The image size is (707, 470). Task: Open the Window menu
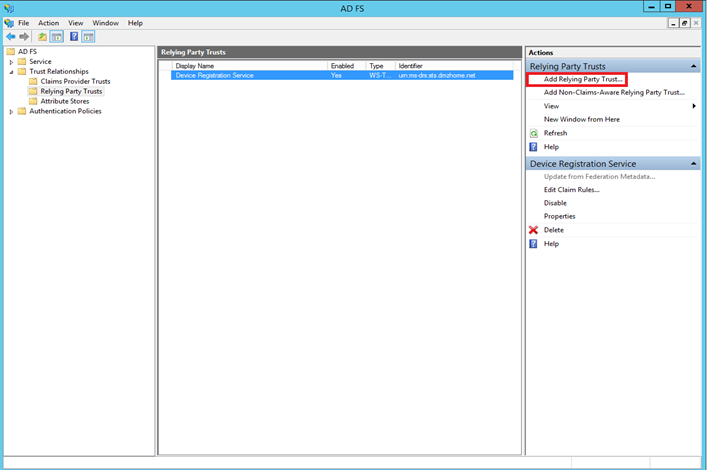[106, 23]
